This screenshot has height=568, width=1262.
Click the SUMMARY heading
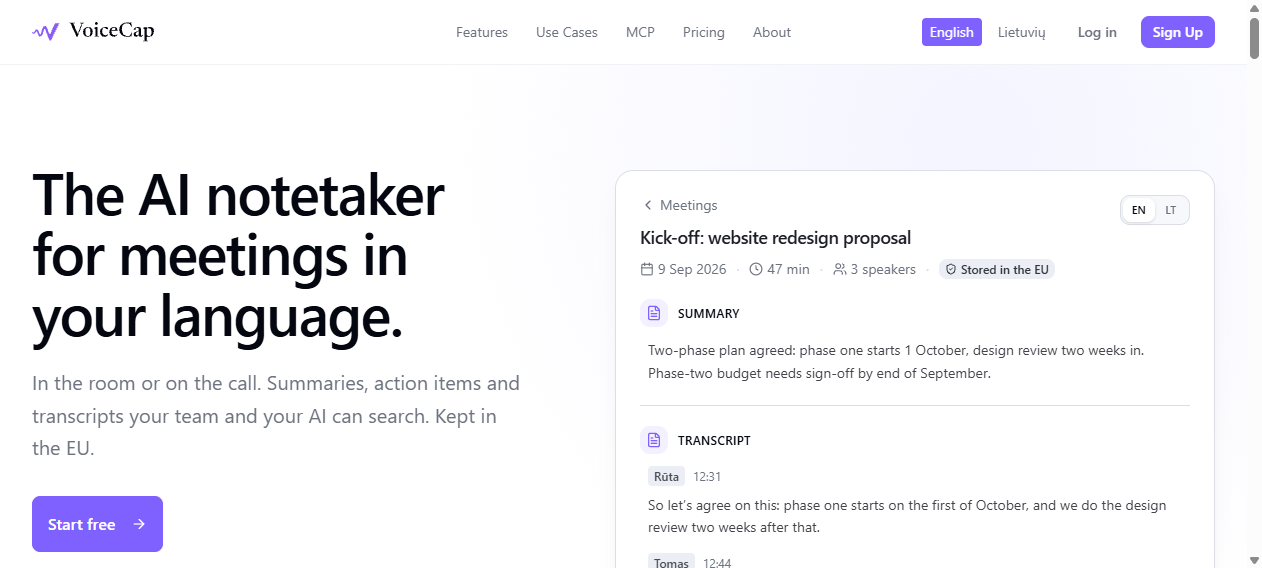coord(709,313)
